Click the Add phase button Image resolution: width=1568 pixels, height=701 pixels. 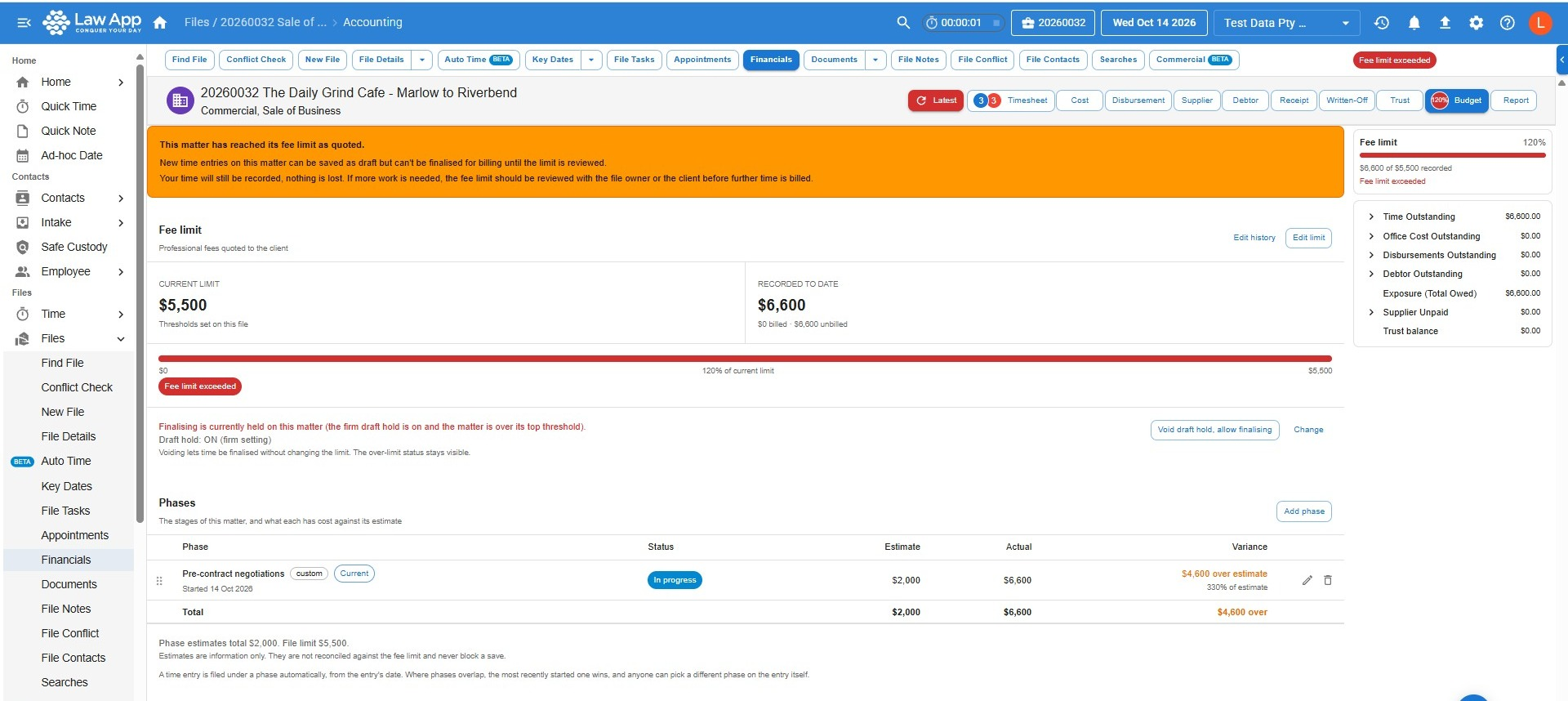[x=1304, y=511]
